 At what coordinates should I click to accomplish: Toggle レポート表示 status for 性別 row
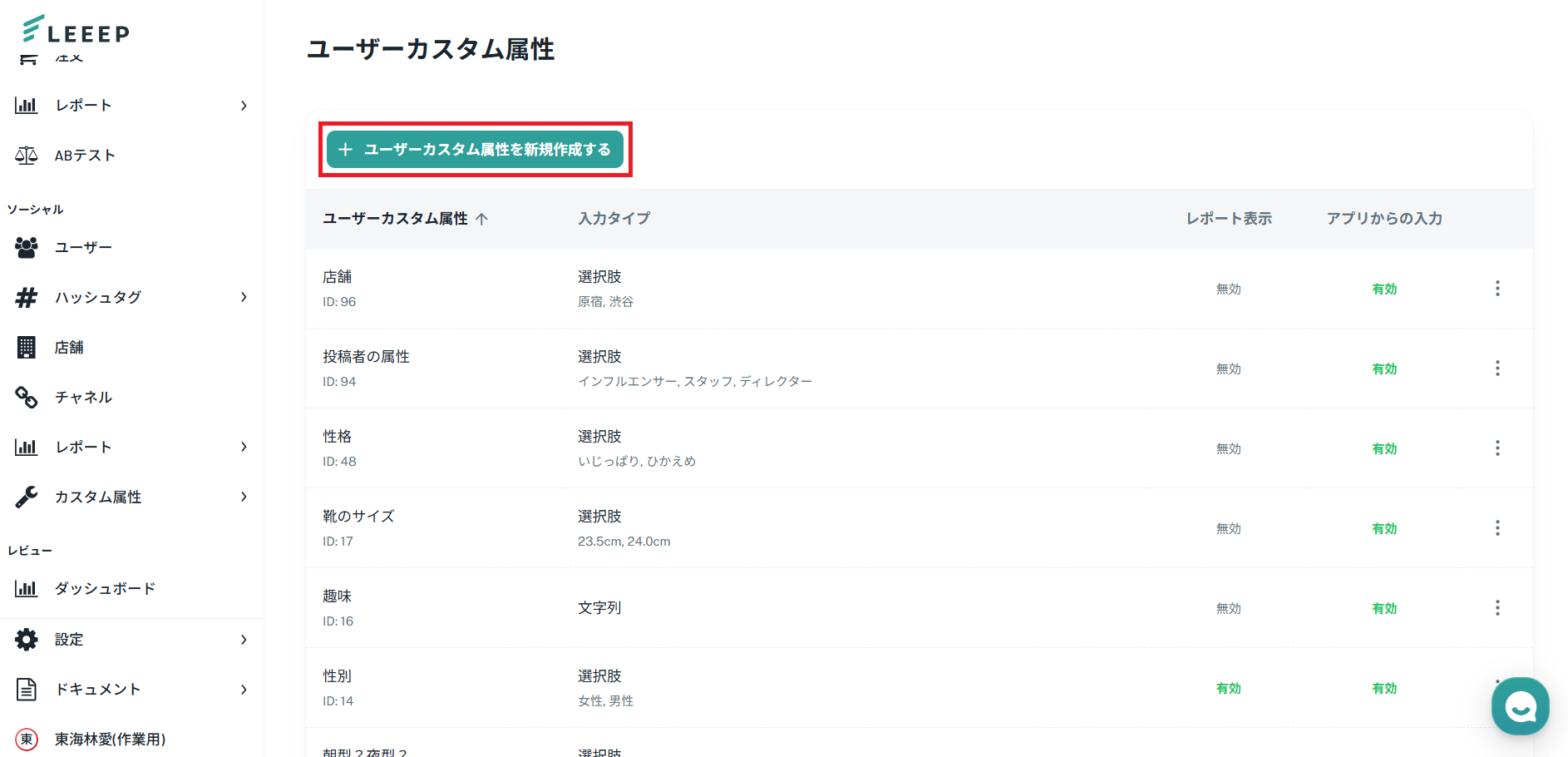tap(1228, 688)
